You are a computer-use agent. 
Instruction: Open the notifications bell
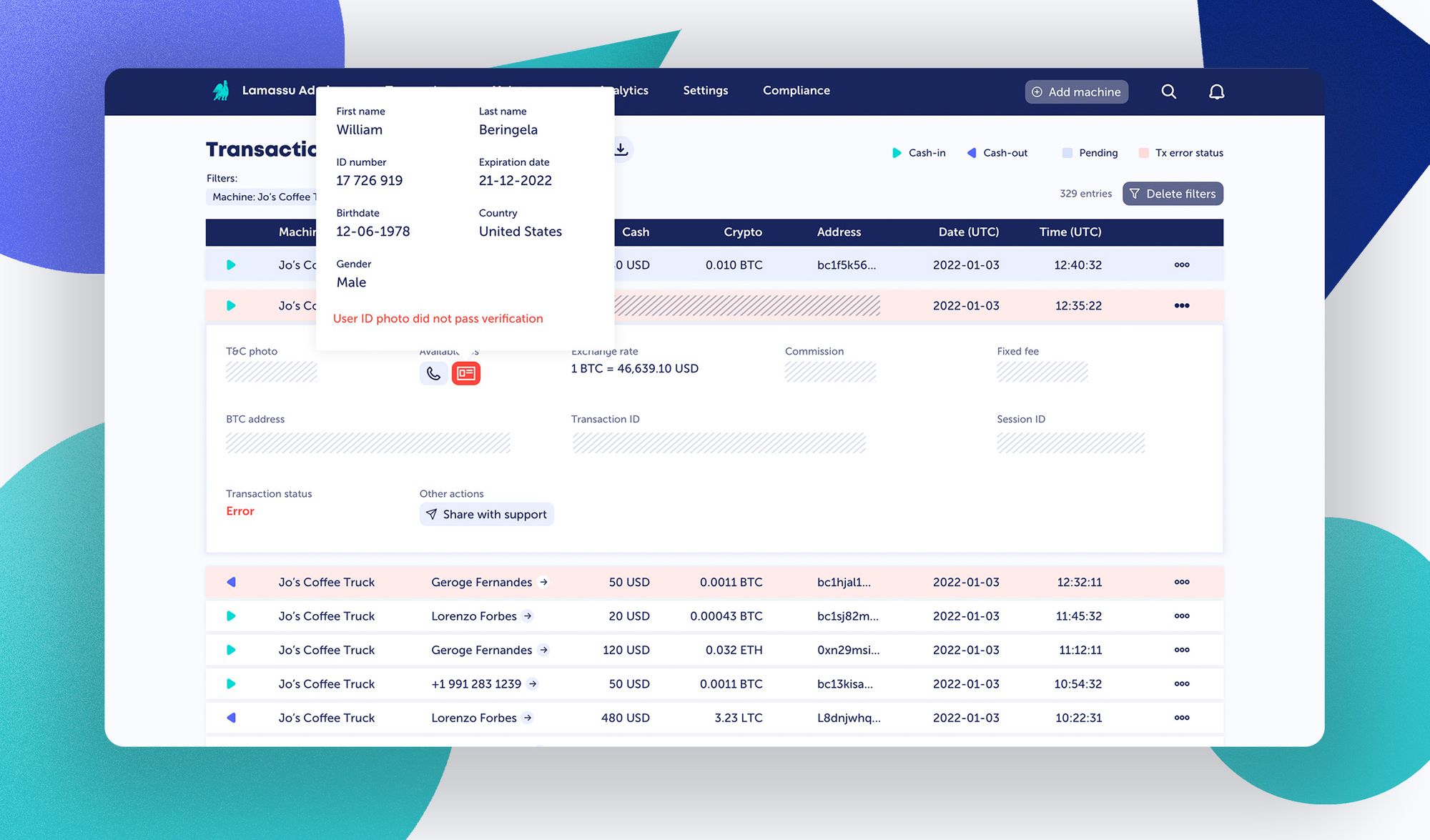point(1216,92)
